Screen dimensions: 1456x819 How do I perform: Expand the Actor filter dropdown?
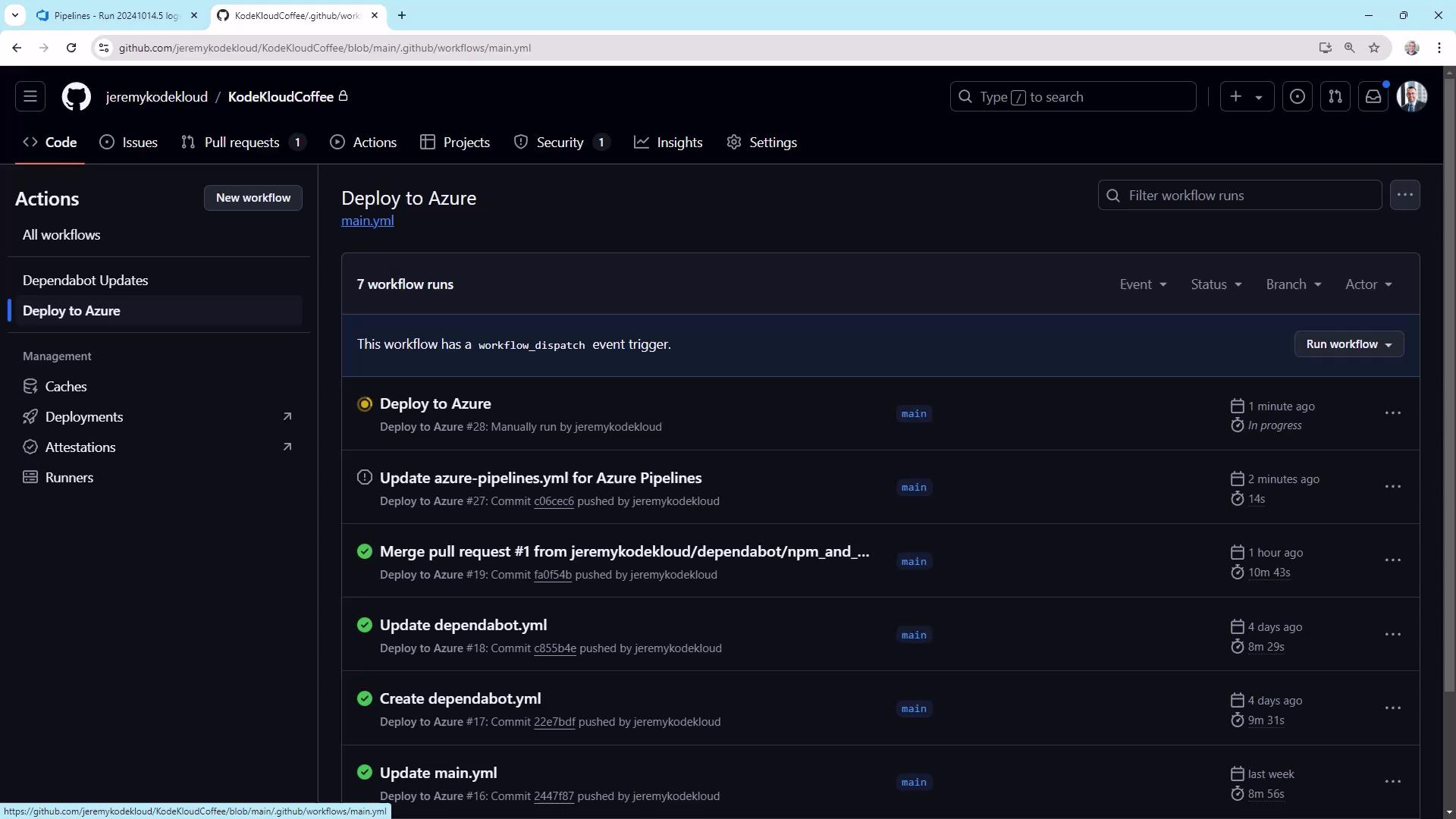1369,284
